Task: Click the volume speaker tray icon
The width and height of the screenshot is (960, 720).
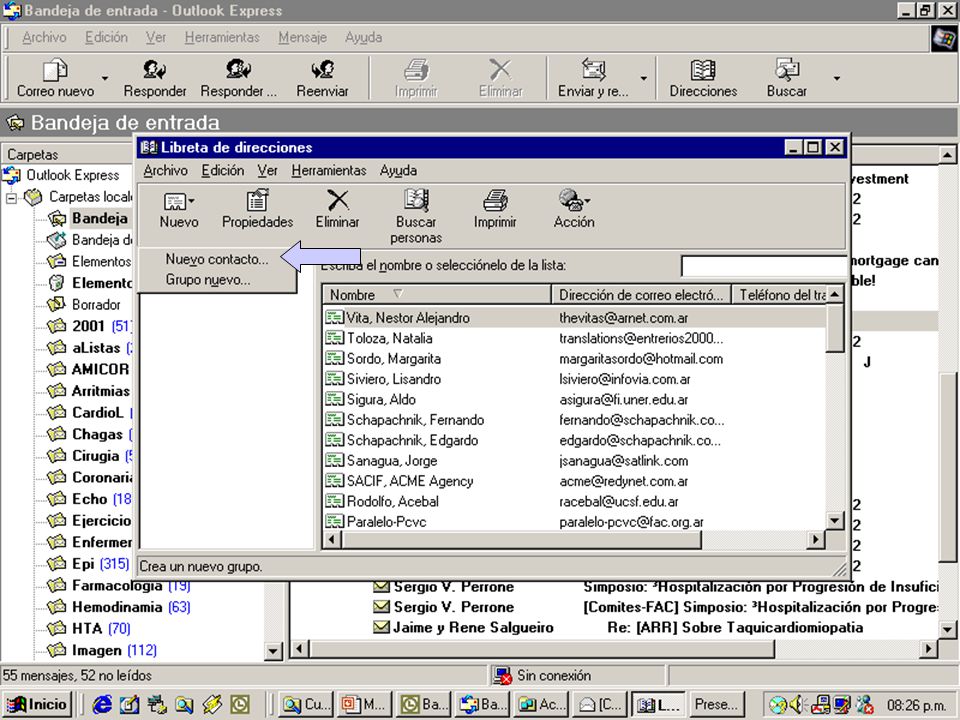Action: point(797,705)
